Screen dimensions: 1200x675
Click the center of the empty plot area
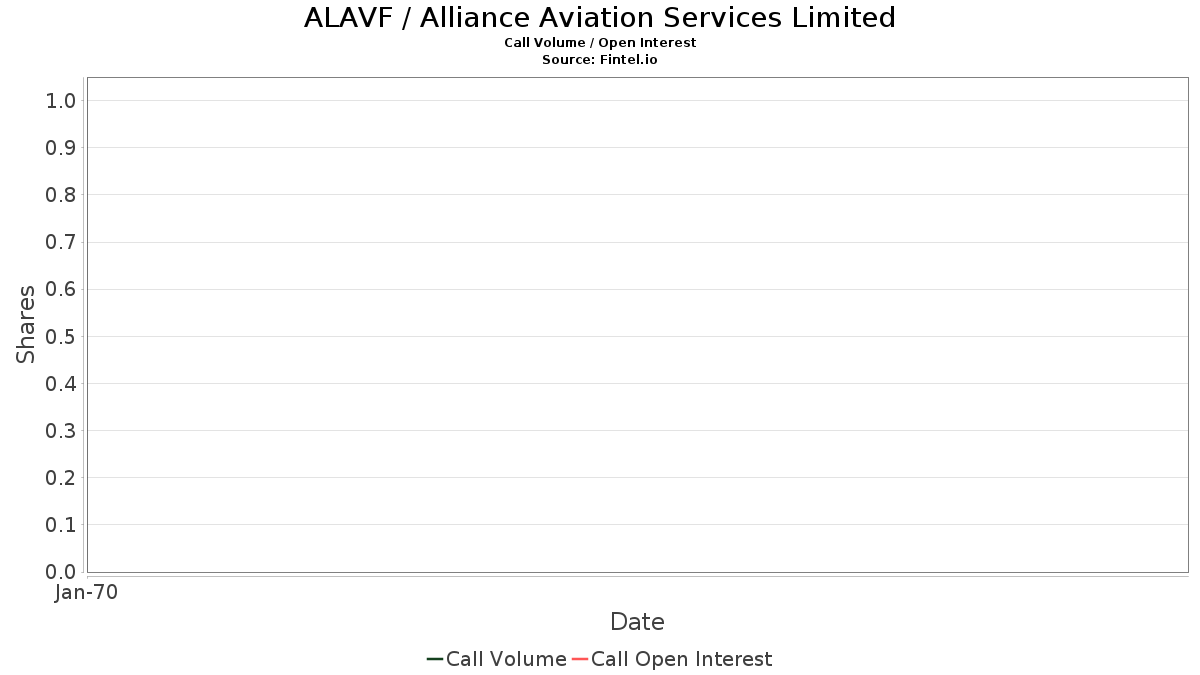pos(637,325)
